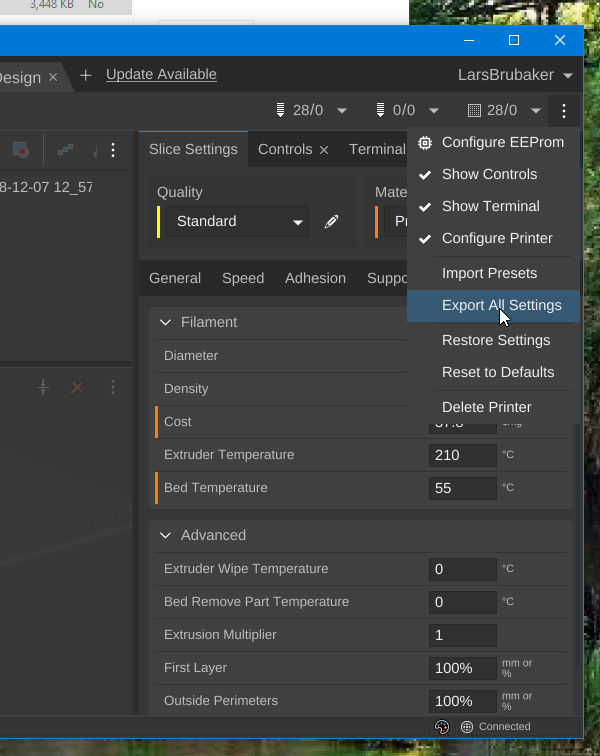This screenshot has width=600, height=756.
Task: Click the first extruder hotend icon
Action: point(280,110)
